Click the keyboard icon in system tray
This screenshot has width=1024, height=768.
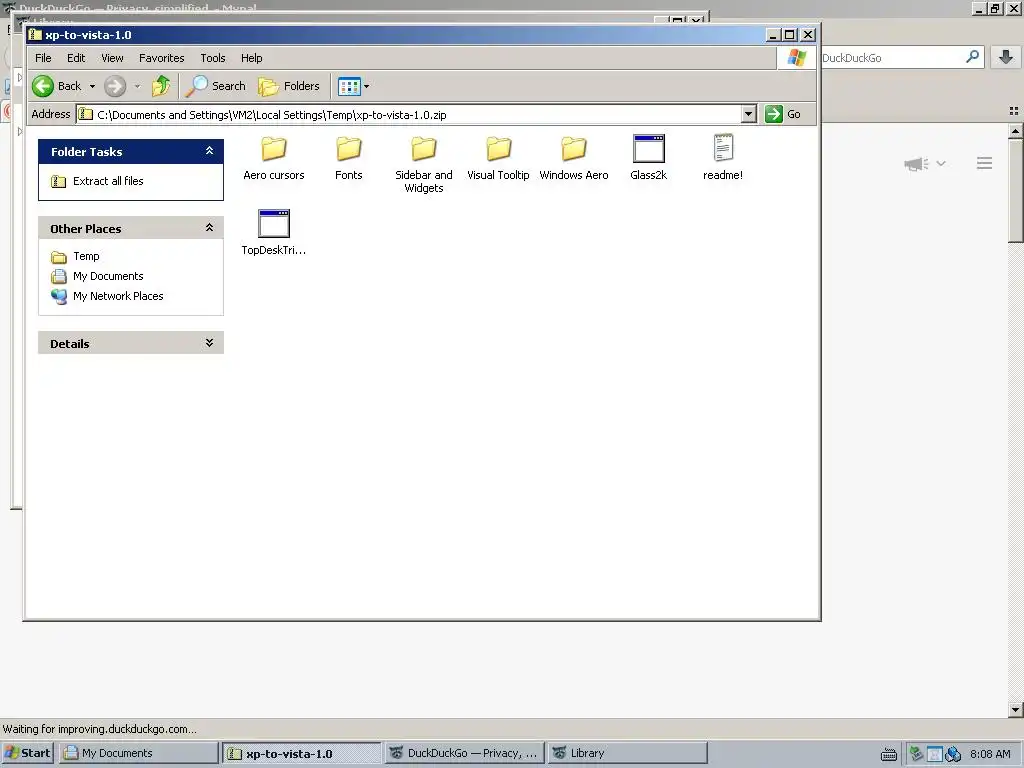click(889, 754)
